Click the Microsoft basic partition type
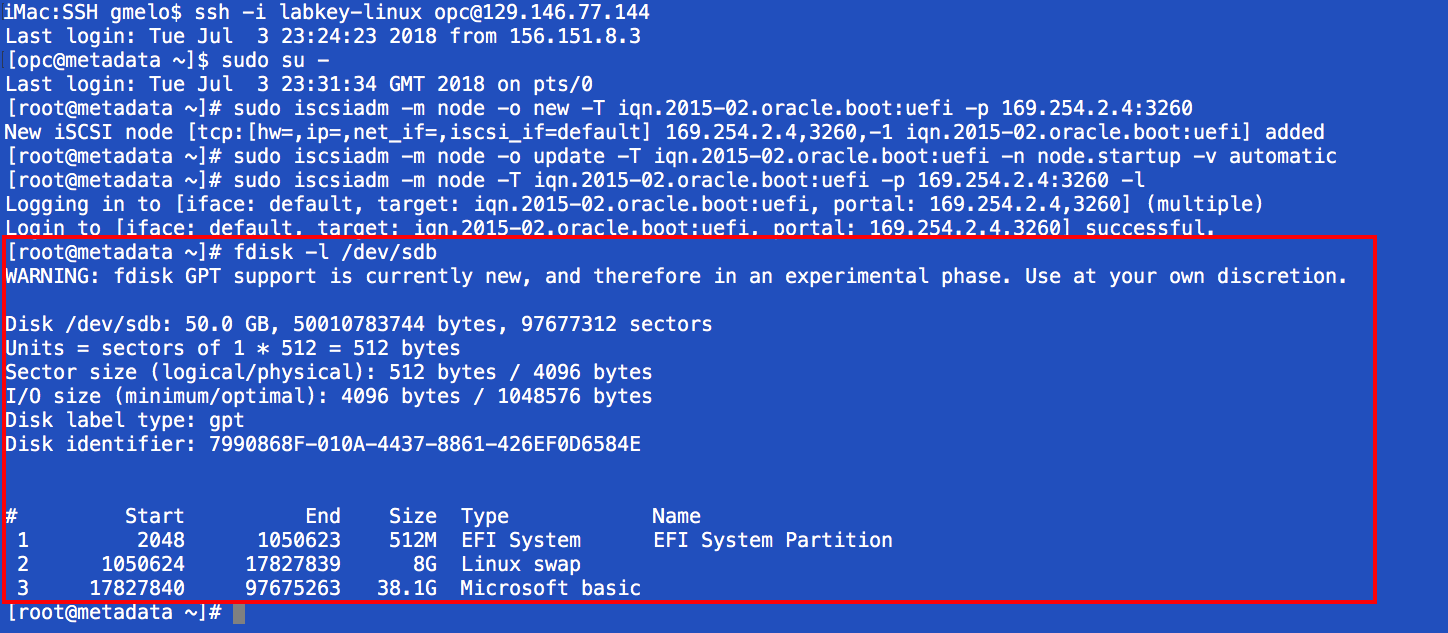1448x633 pixels. tap(550, 588)
